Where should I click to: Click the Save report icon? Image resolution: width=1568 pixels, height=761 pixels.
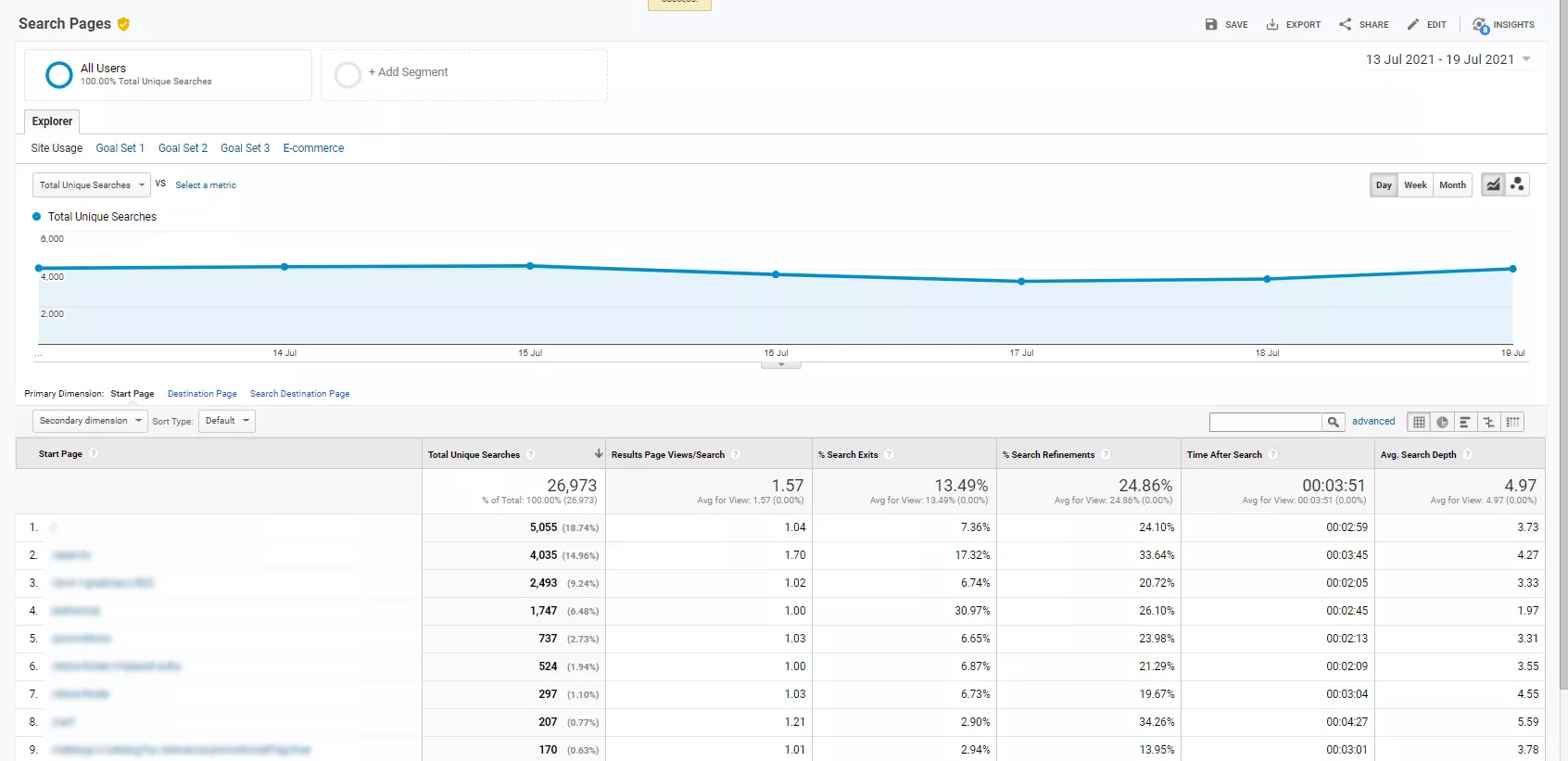click(1210, 24)
